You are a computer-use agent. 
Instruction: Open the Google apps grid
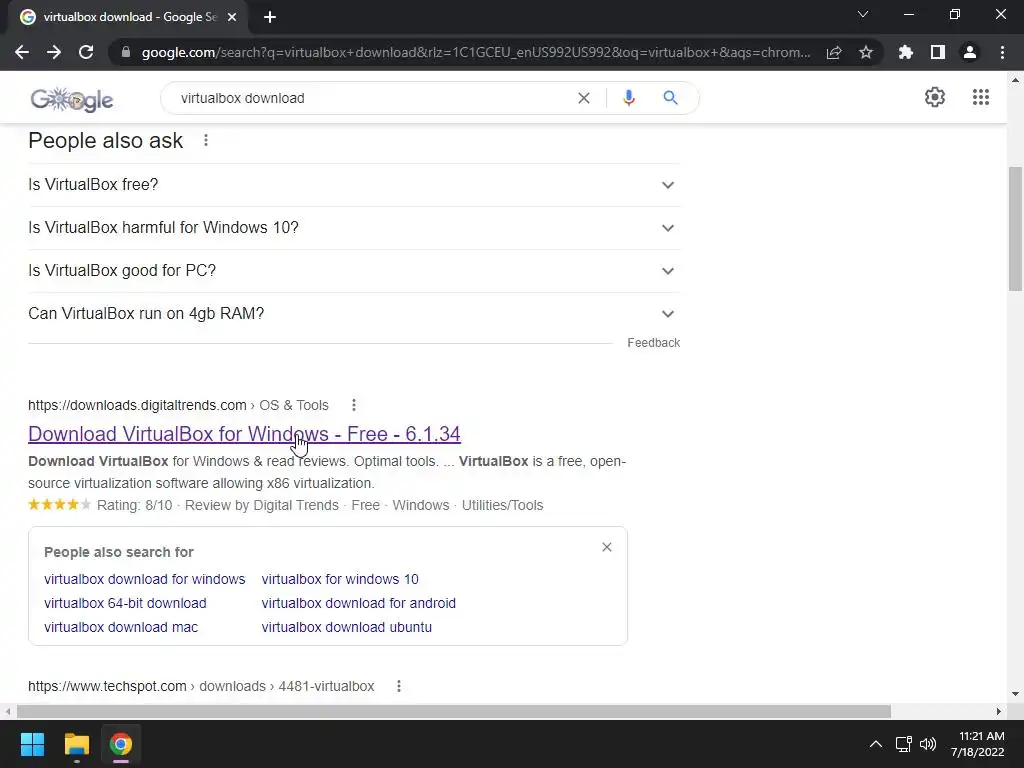click(x=981, y=97)
